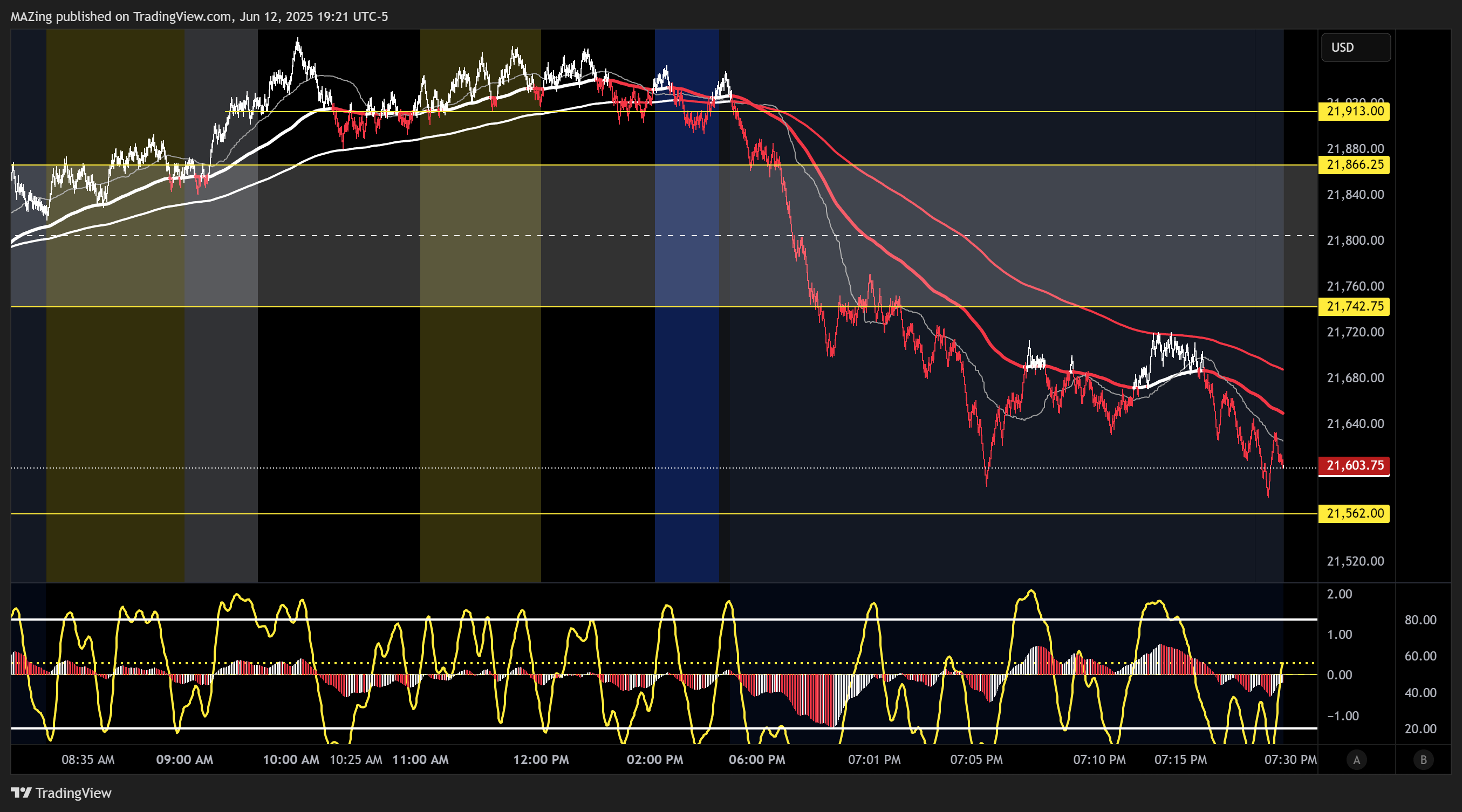Click the 21,640.00 price axis value
The image size is (1462, 812).
1355,424
